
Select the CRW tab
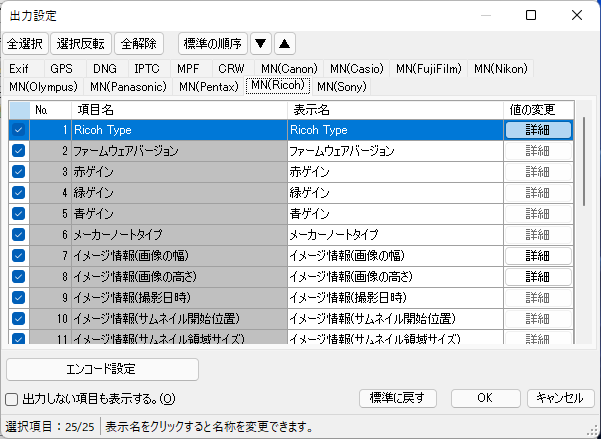coord(231,69)
